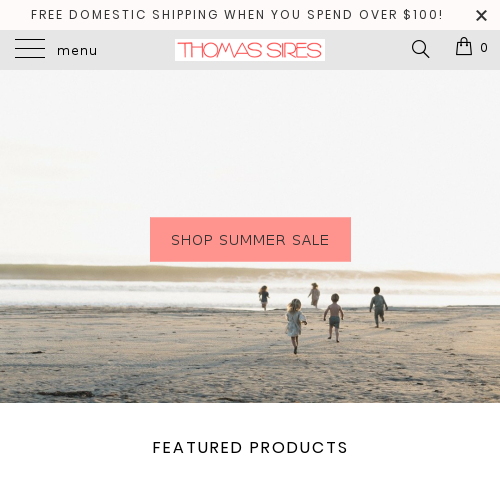The width and height of the screenshot is (500, 500).
Task: Go home via Thomas Sires logo
Action: tap(250, 50)
